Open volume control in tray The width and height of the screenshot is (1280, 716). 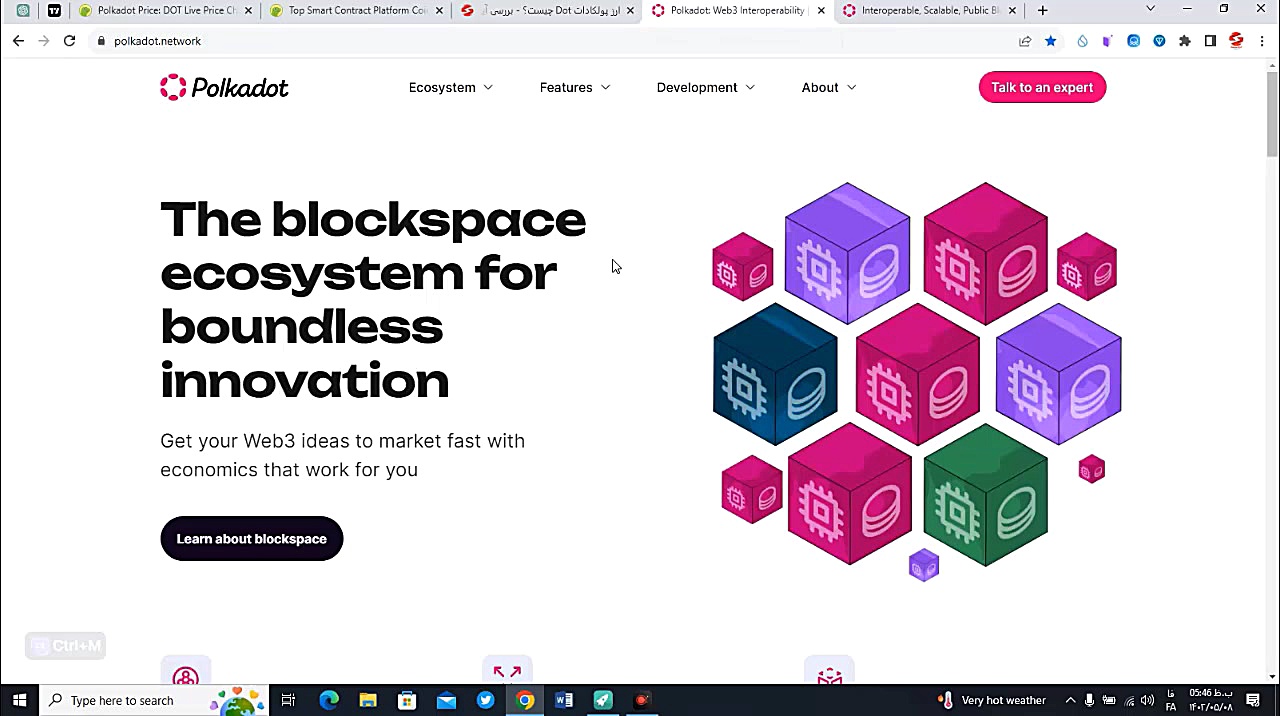click(x=1148, y=700)
